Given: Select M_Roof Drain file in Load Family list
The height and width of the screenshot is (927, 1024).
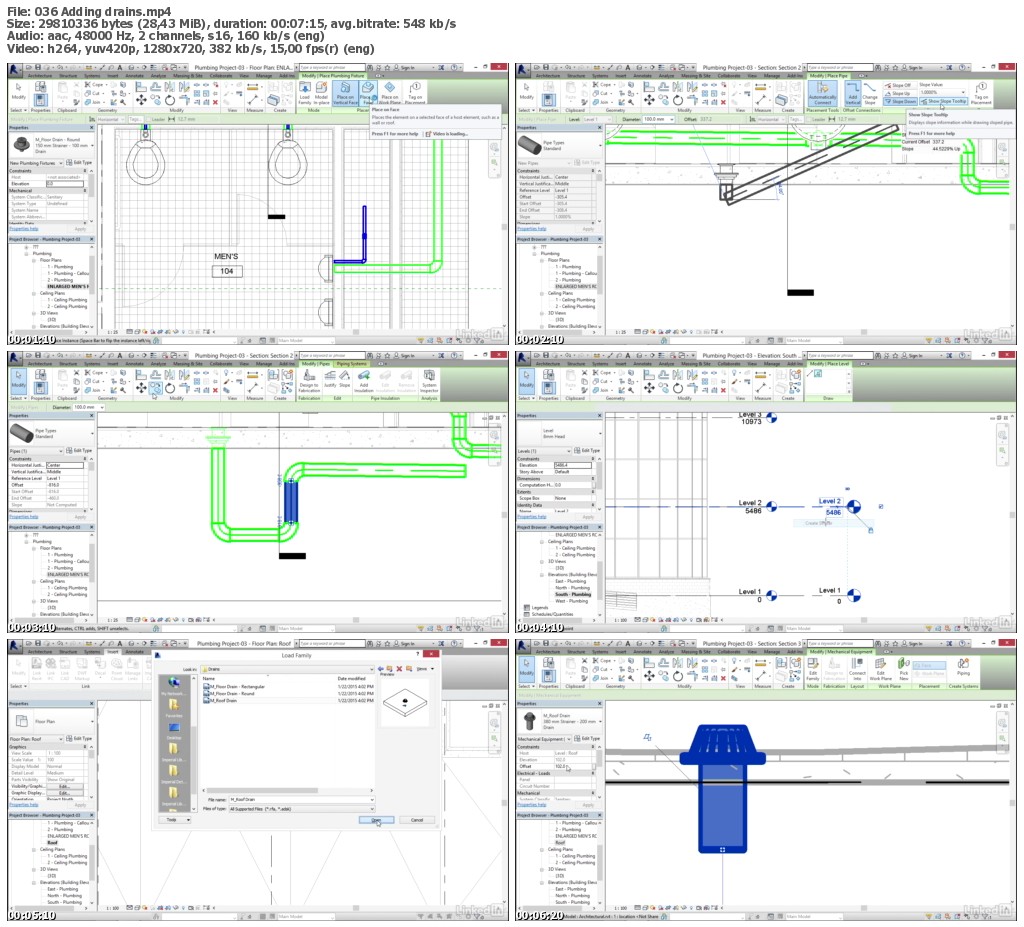Looking at the screenshot, I should [222, 700].
